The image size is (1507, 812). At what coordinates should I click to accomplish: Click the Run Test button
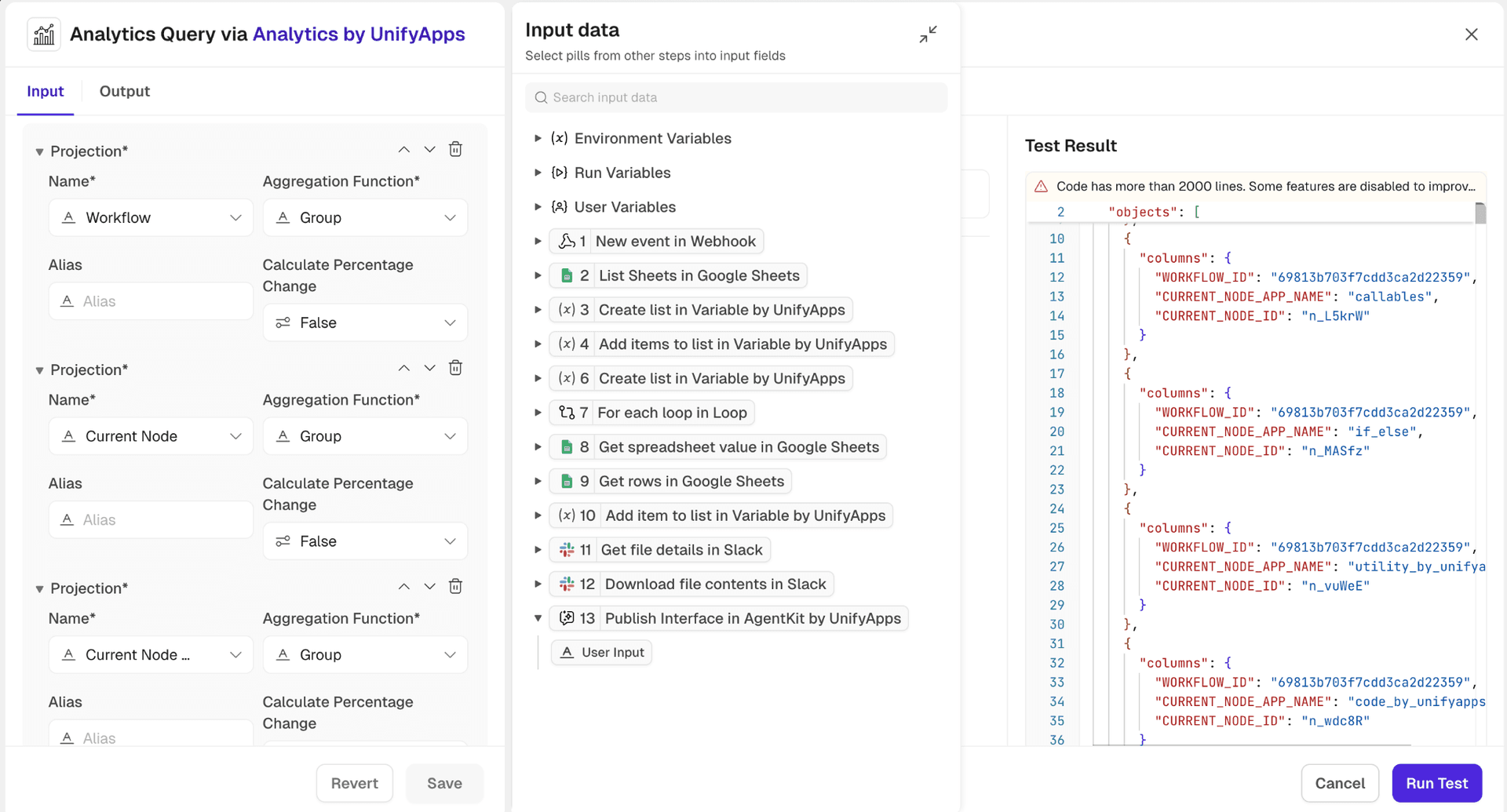[1436, 783]
